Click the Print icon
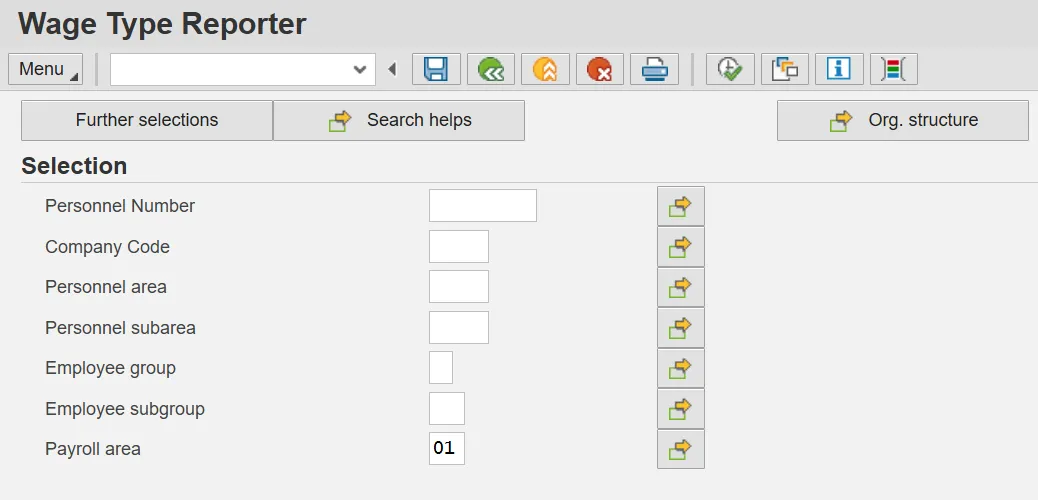 point(654,69)
